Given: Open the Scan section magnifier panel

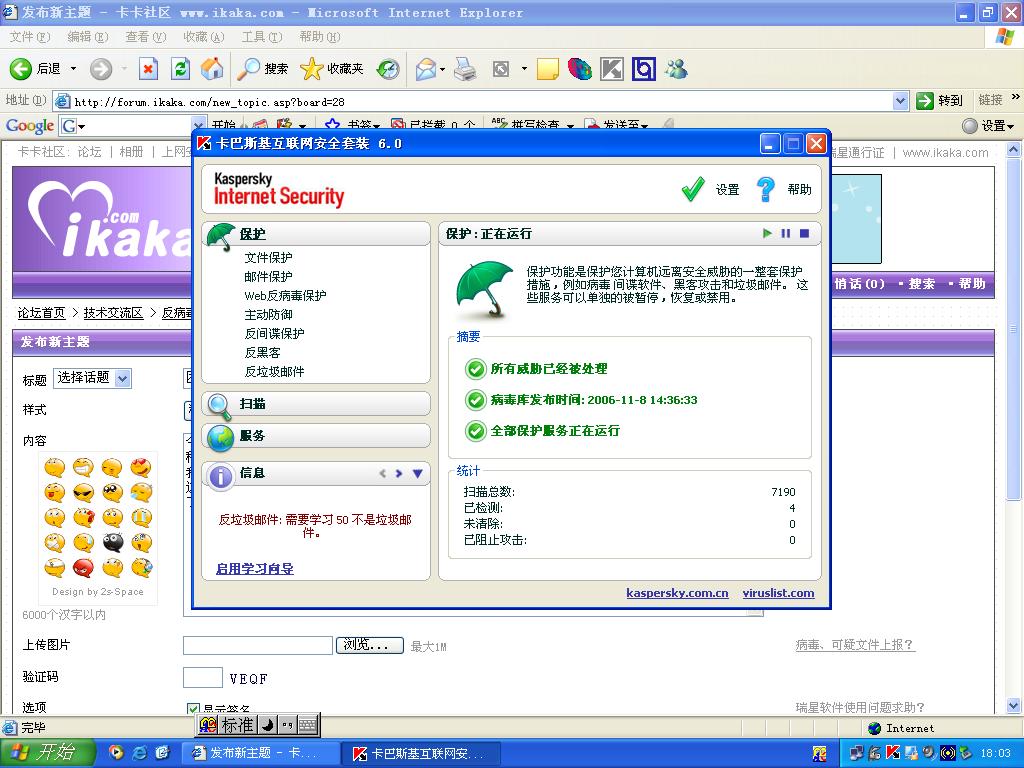Looking at the screenshot, I should 316,404.
